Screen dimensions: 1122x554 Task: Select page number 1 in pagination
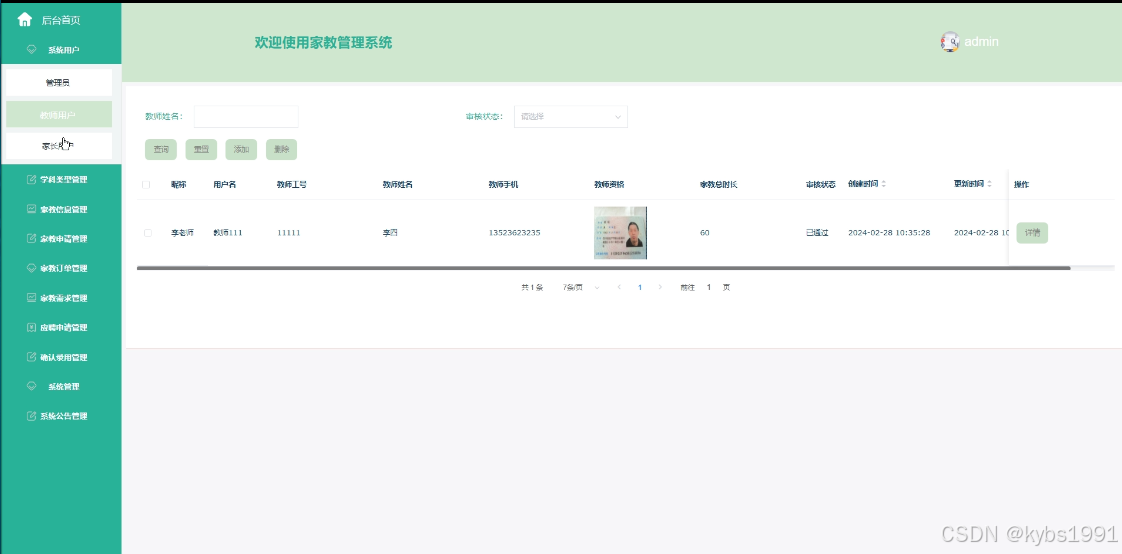tap(640, 287)
